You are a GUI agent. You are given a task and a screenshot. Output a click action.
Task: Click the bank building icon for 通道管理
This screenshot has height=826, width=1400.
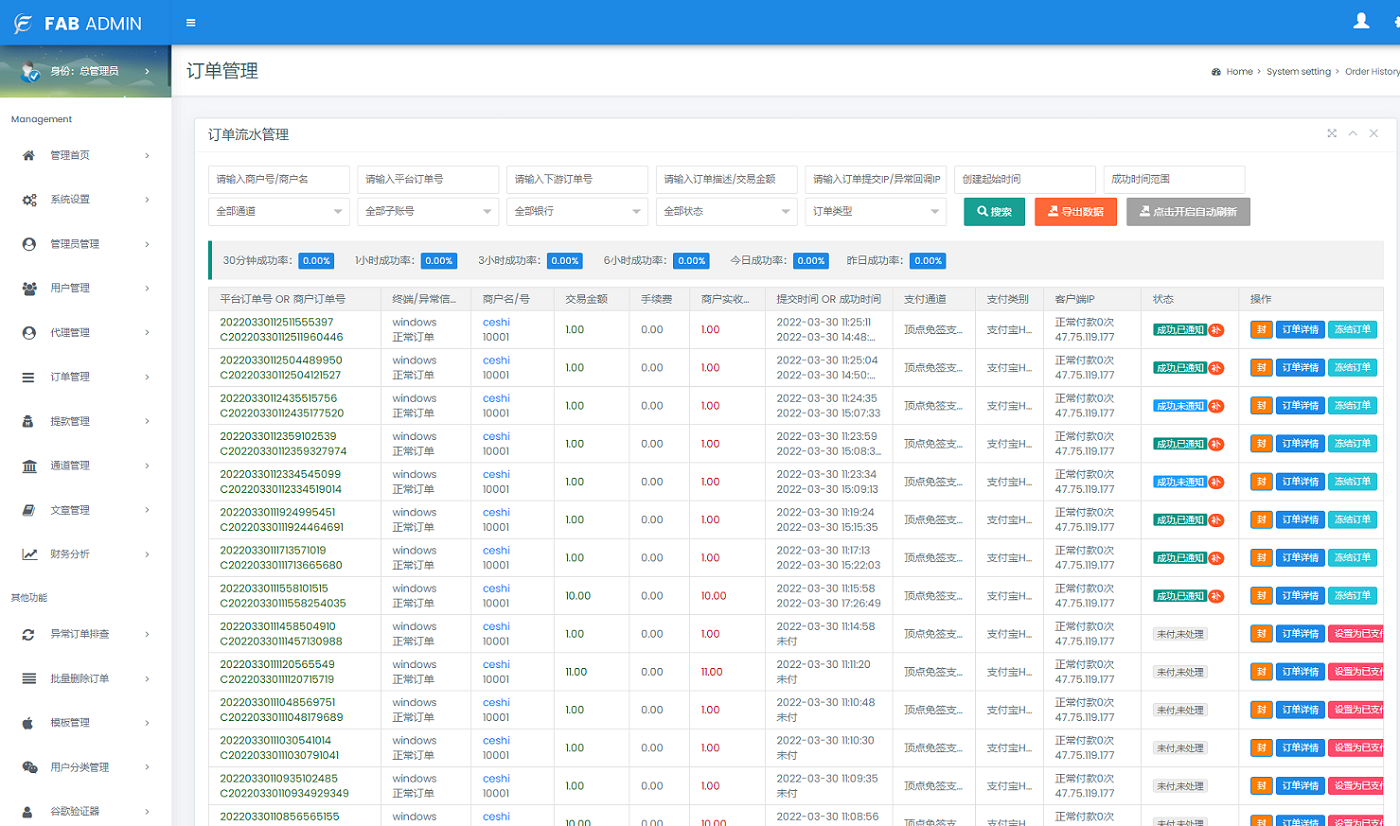(29, 466)
